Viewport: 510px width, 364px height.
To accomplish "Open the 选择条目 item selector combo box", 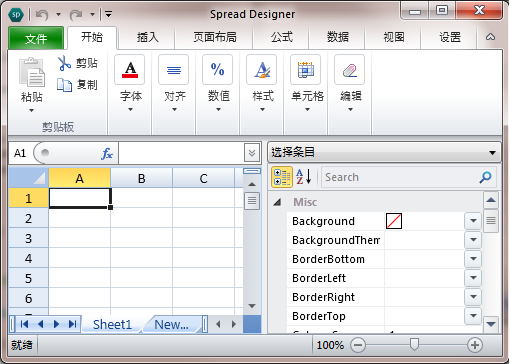I will pos(384,152).
